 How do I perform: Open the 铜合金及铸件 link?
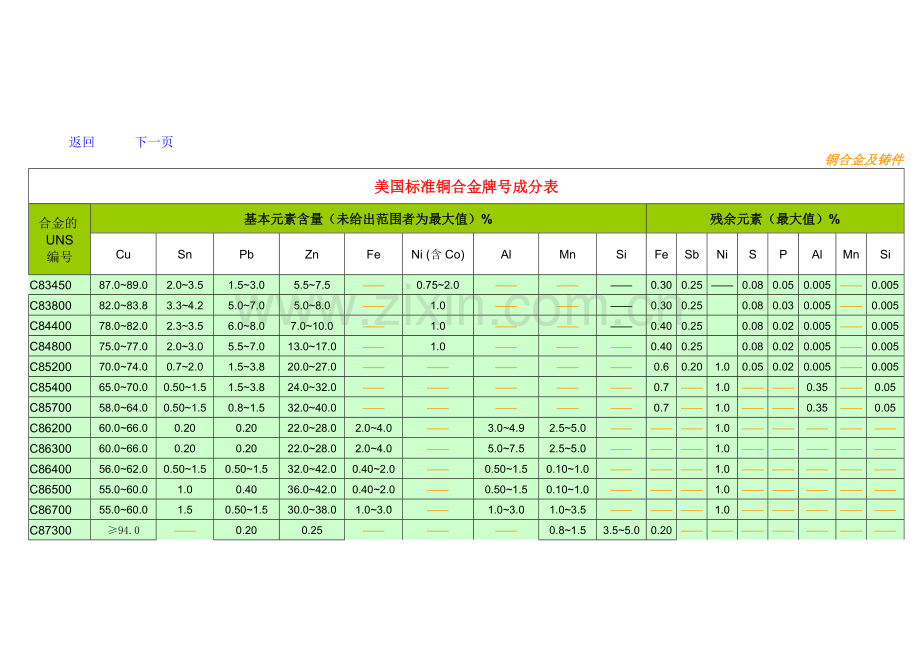tap(864, 160)
